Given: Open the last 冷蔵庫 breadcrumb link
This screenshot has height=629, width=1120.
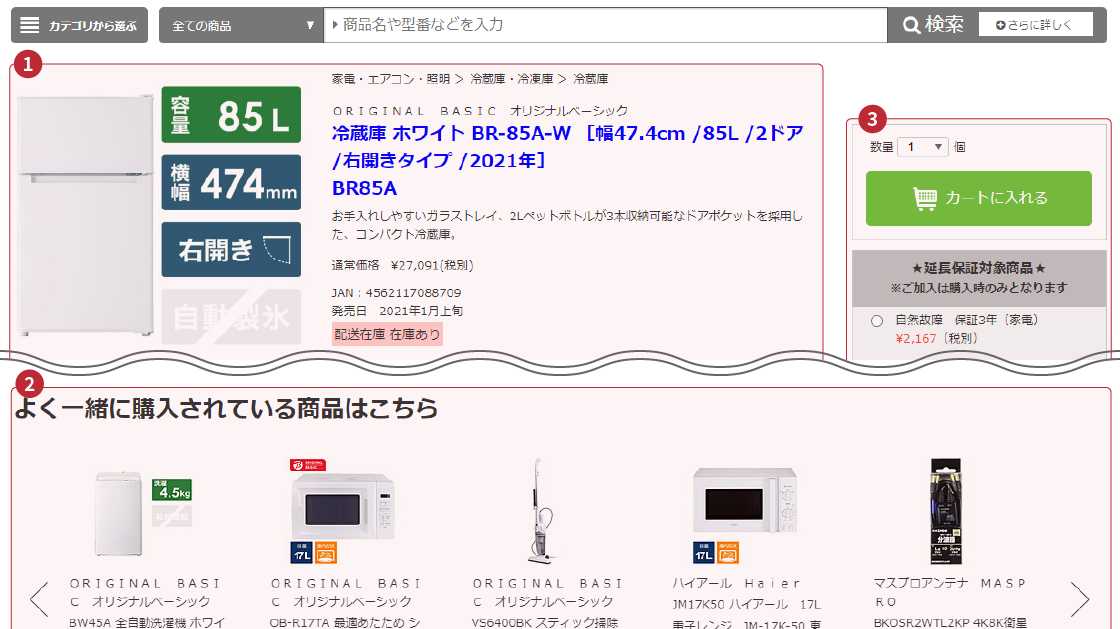Looking at the screenshot, I should 591,79.
